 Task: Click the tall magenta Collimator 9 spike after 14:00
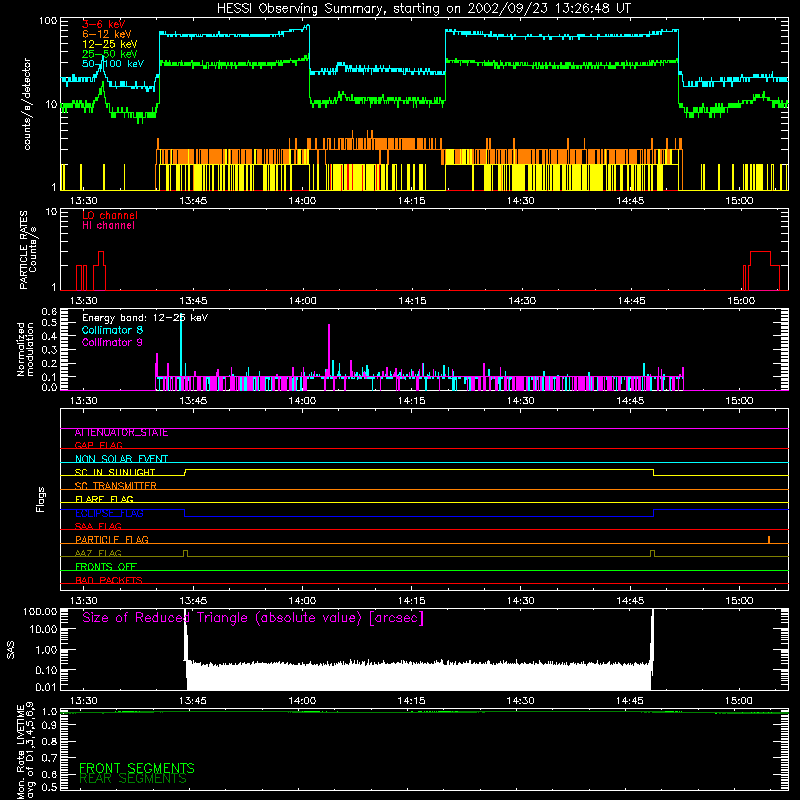click(329, 352)
